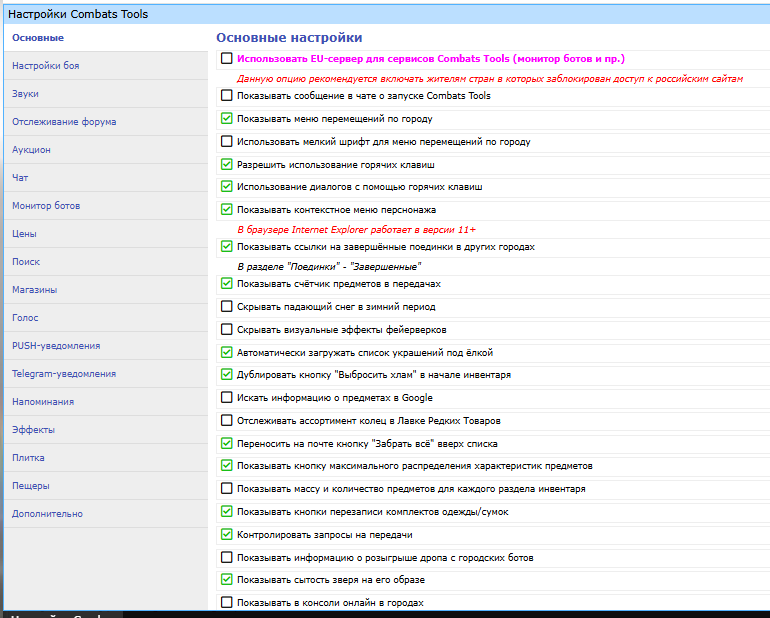Enable "Скрывать падающий снег в зимний период"
The width and height of the screenshot is (770, 618).
(x=226, y=307)
